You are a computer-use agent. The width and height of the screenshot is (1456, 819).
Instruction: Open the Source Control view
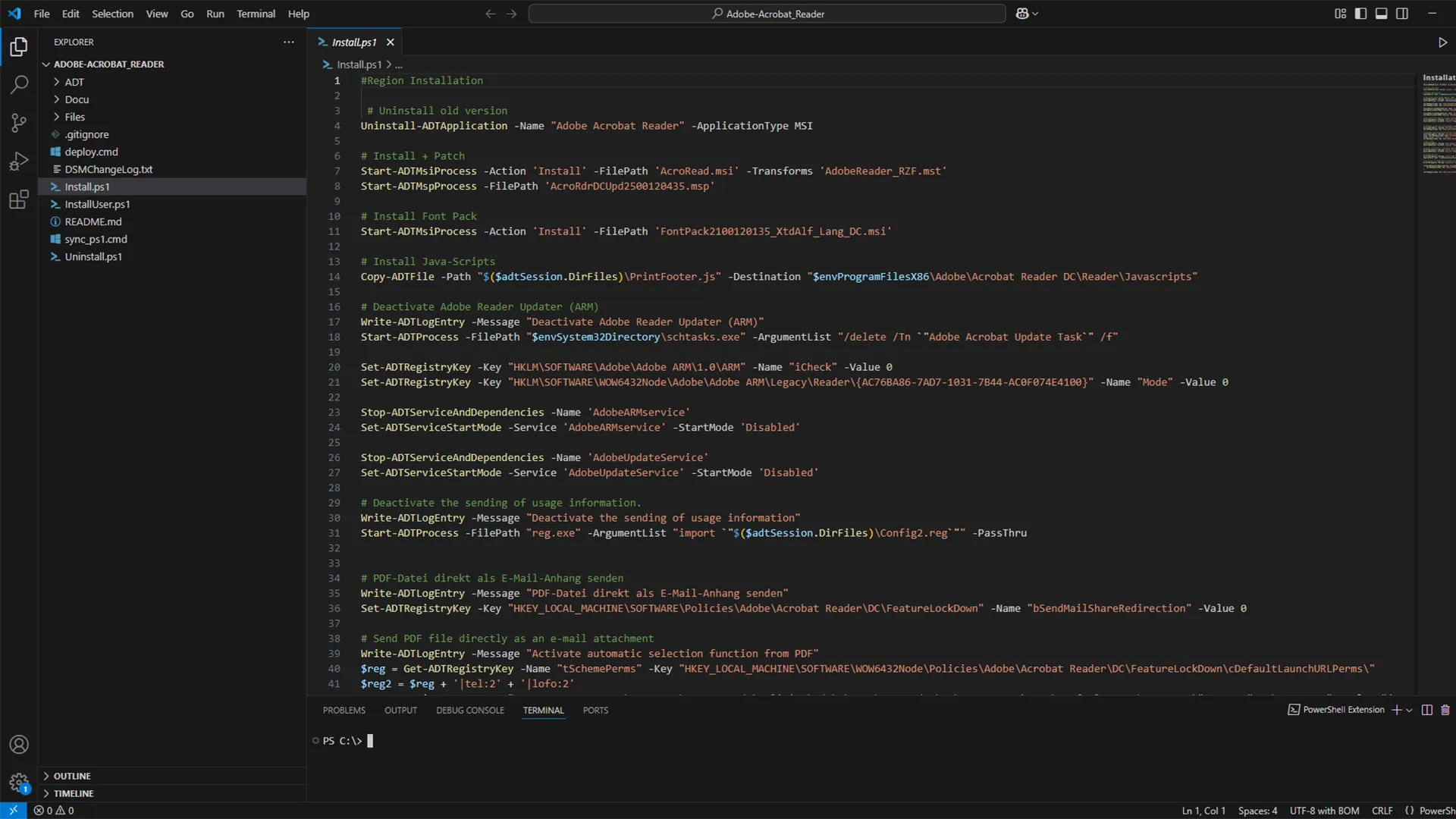click(19, 123)
